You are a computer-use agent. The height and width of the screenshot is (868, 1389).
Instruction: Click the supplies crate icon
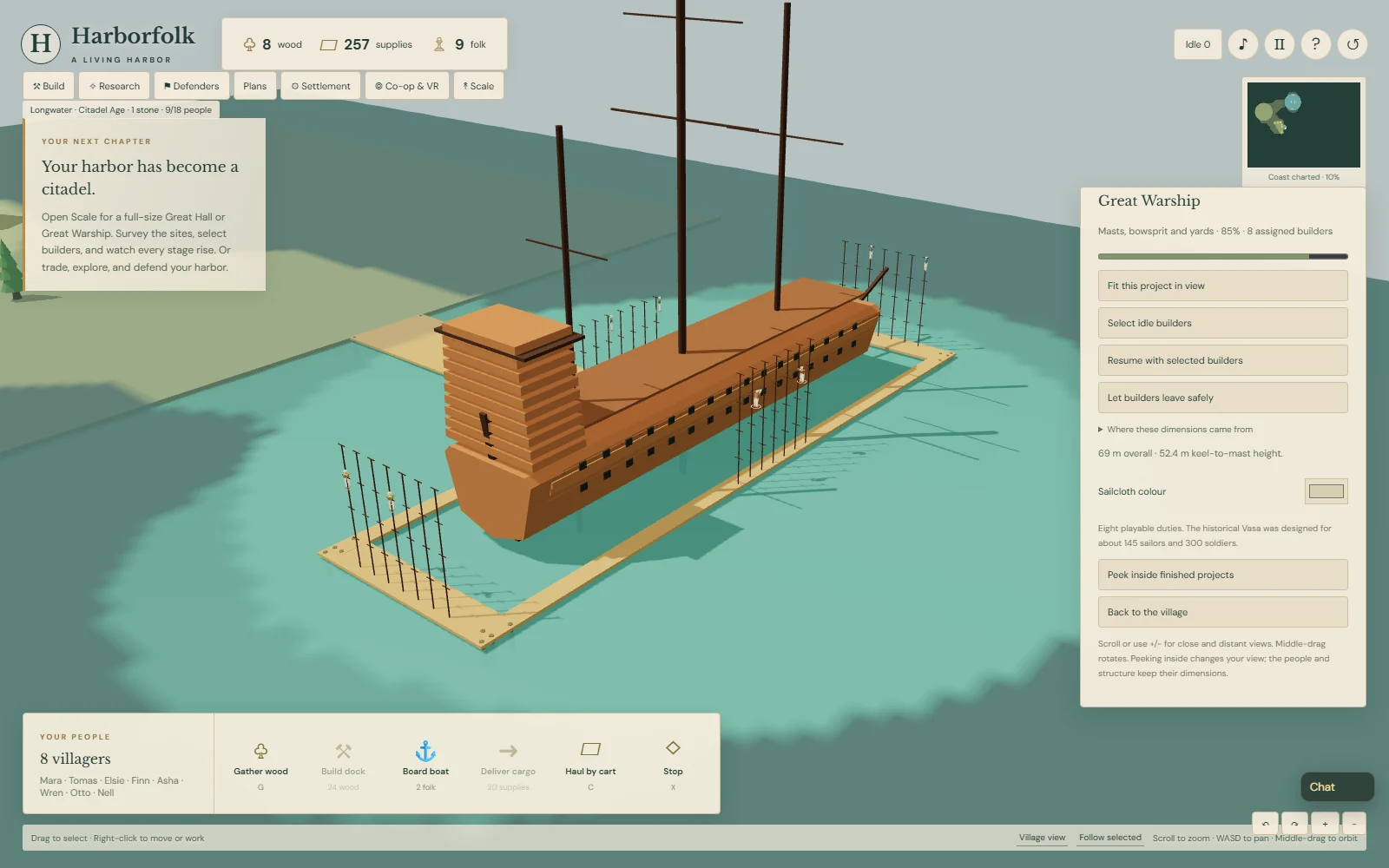coord(328,44)
